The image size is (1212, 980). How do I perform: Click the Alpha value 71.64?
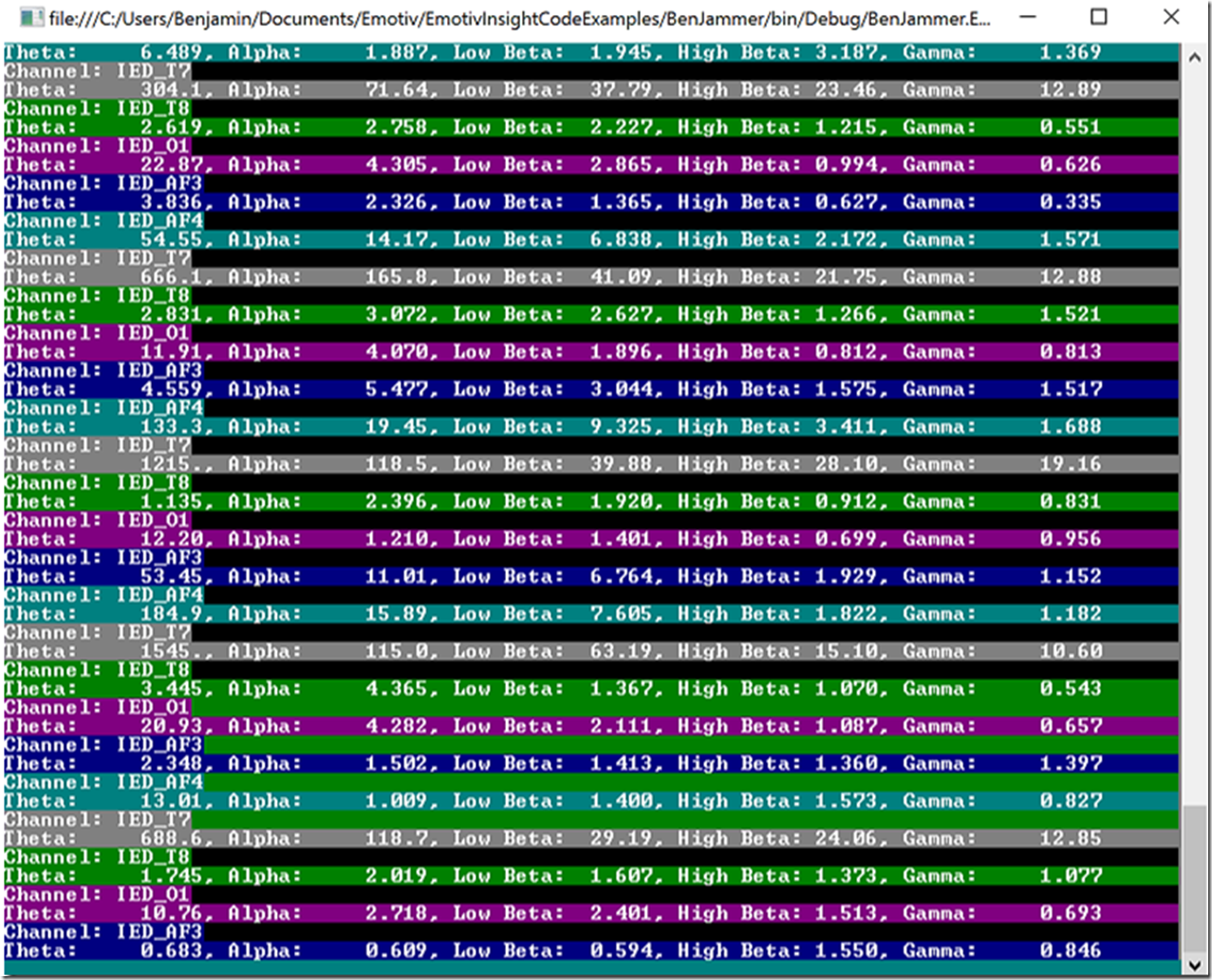397,90
